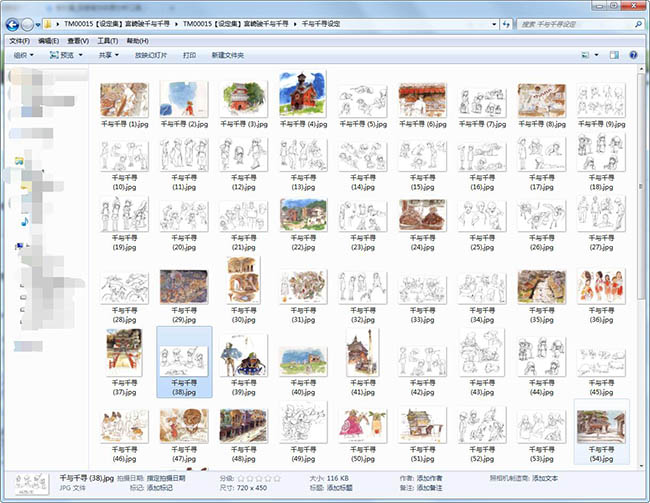Click the search magnifier icon
The image size is (650, 503).
tap(638, 24)
